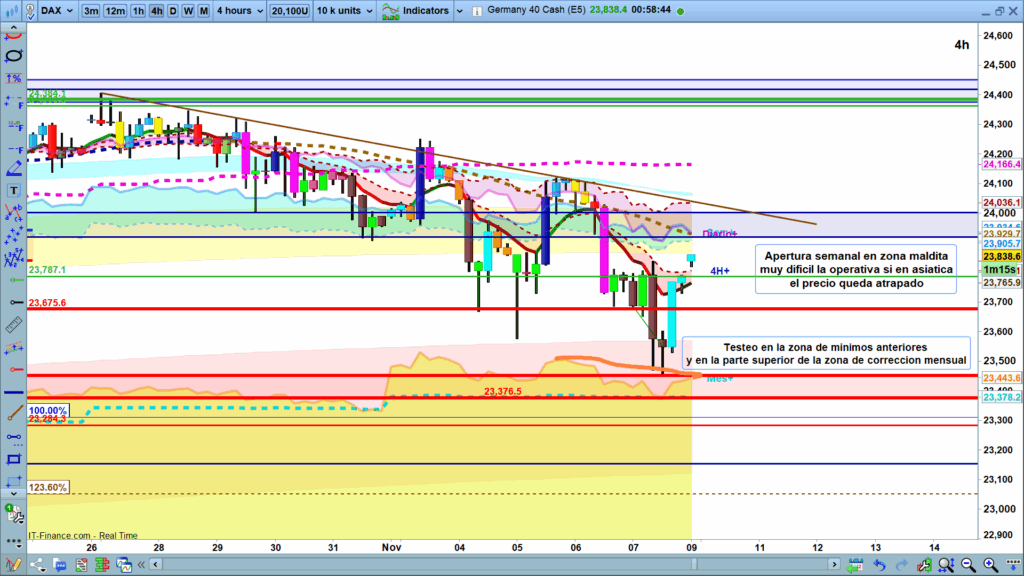Choose the ellipse drawing tool
The width and height of the screenshot is (1024, 576).
click(14, 54)
